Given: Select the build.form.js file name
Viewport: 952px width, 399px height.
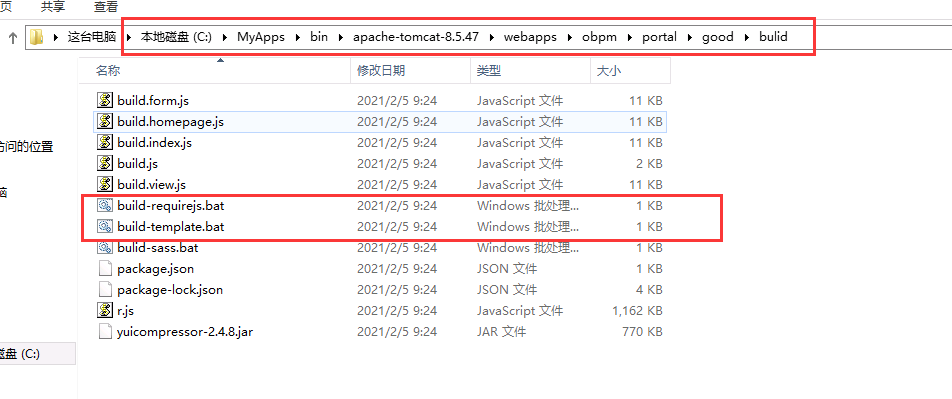Looking at the screenshot, I should (x=154, y=101).
